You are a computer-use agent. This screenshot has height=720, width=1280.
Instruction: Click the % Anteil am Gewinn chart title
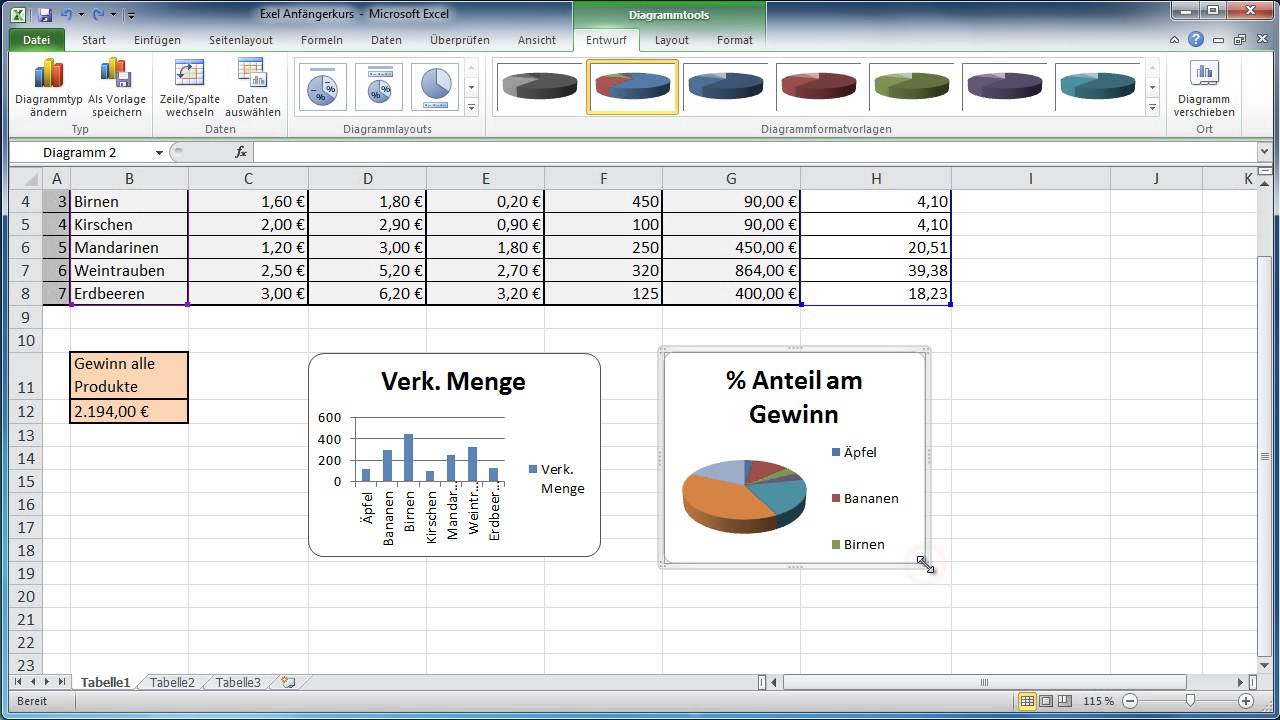tap(794, 397)
